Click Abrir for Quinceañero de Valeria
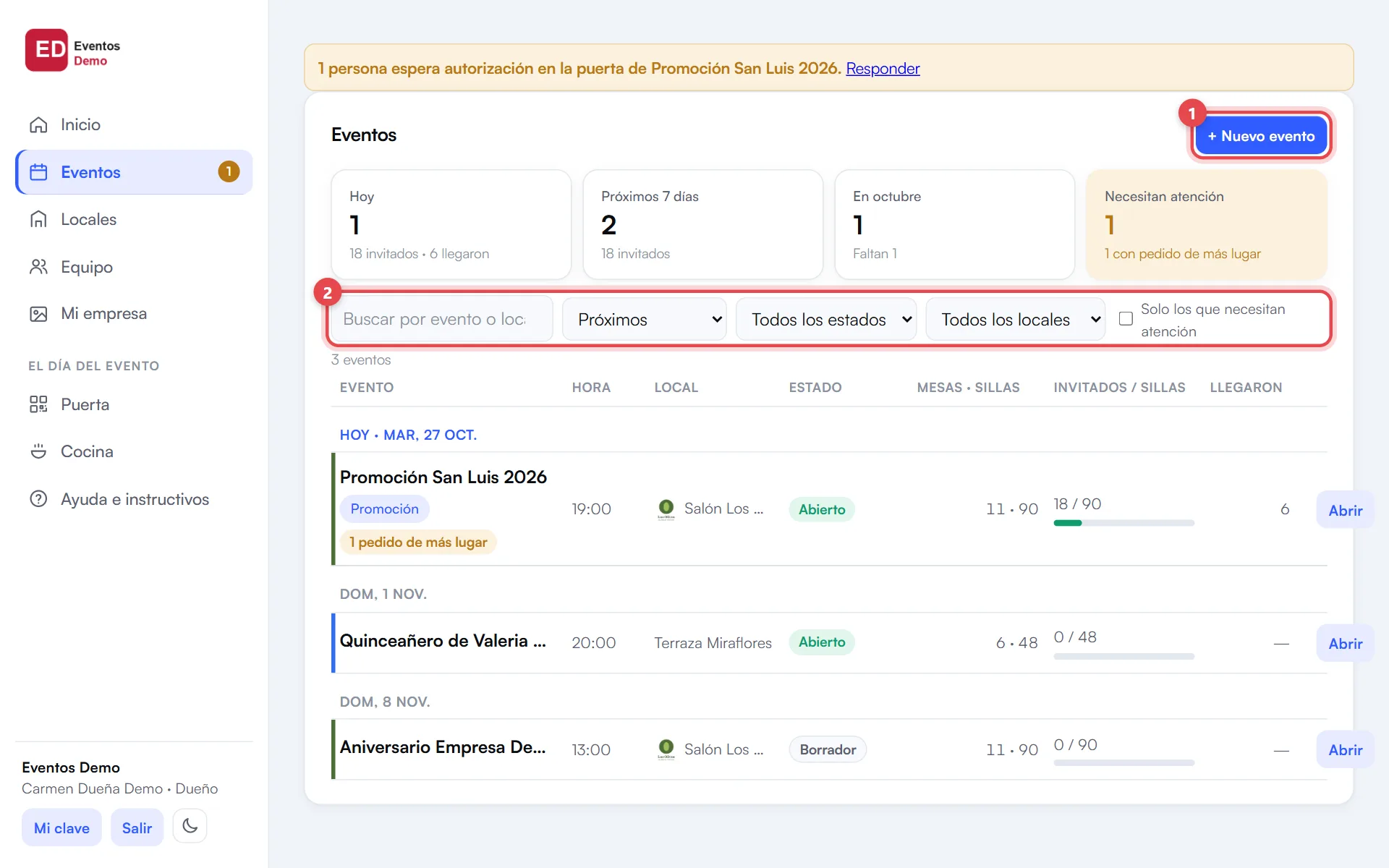The width and height of the screenshot is (1389, 868). [x=1345, y=643]
